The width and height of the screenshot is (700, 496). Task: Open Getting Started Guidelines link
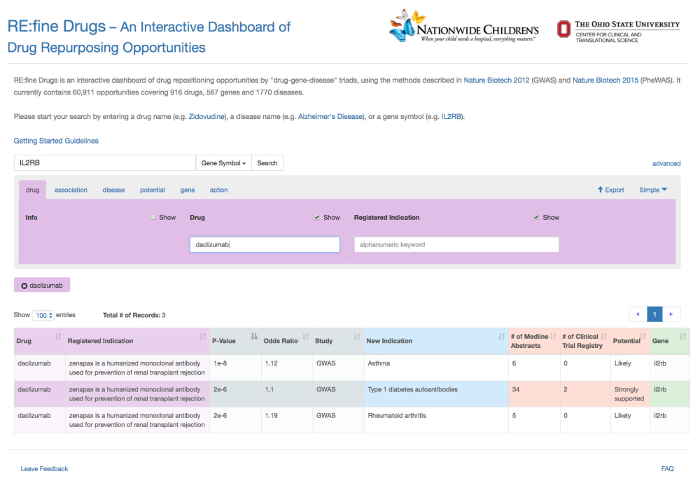(x=56, y=141)
